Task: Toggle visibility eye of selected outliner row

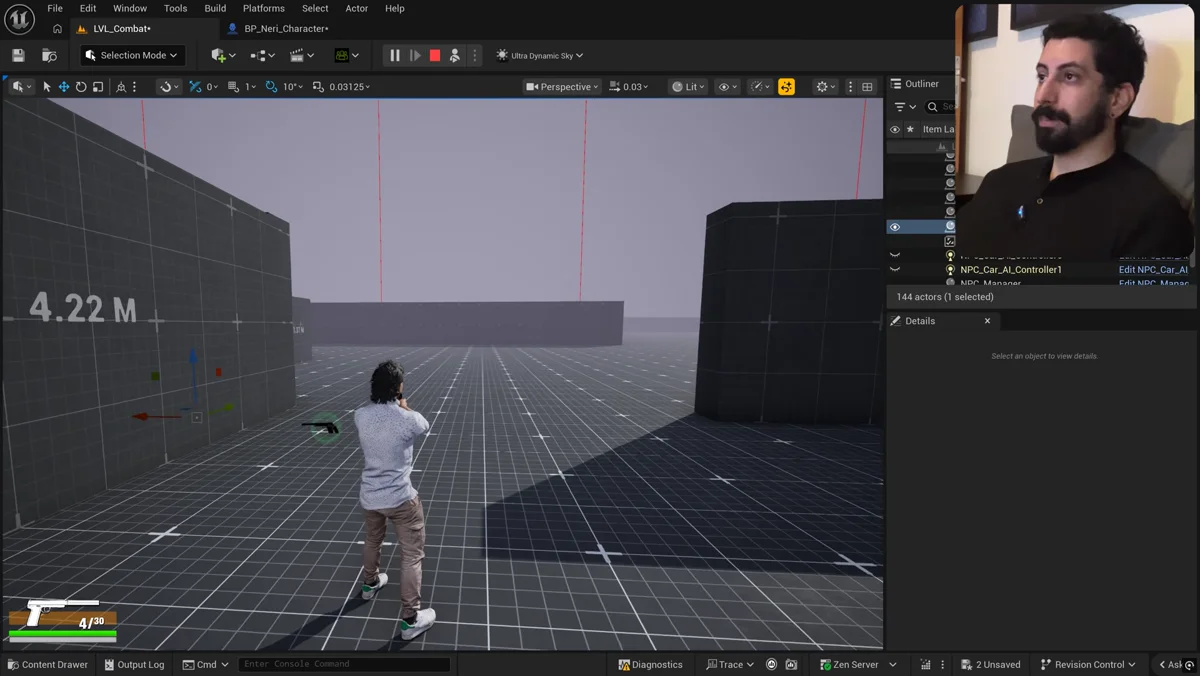Action: (x=895, y=227)
